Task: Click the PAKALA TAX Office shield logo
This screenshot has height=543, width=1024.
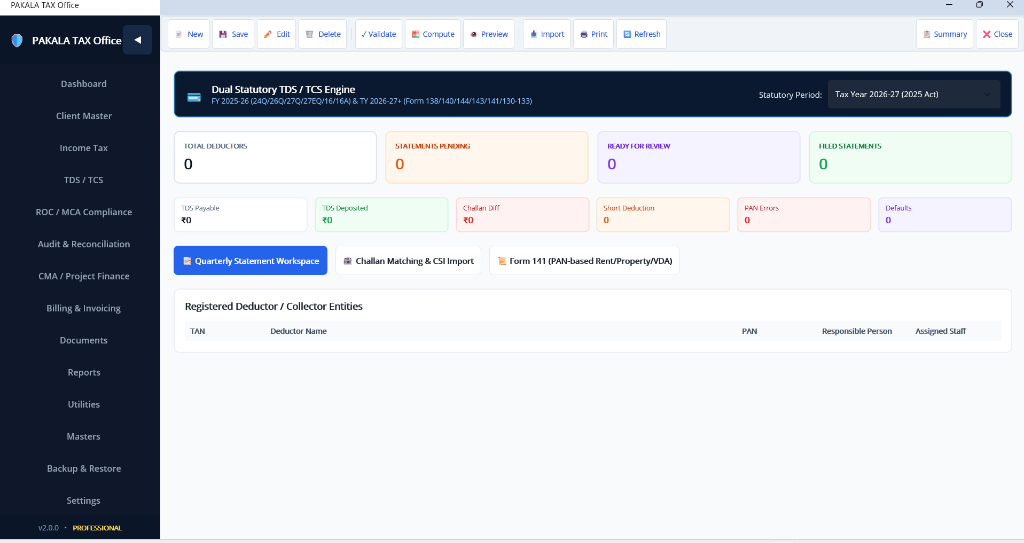Action: [17, 41]
